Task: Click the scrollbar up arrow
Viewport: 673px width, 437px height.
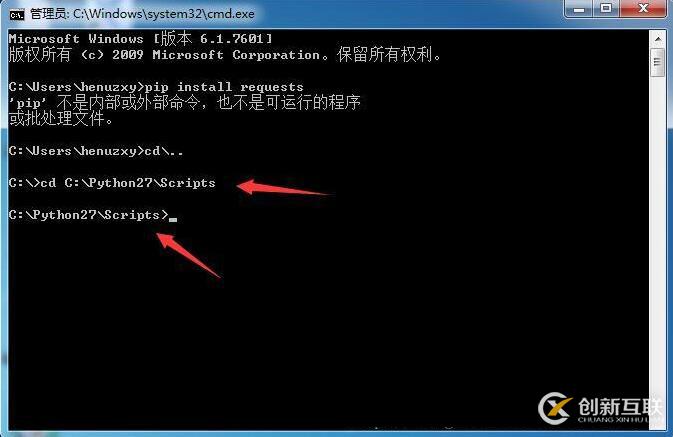Action: [x=658, y=39]
